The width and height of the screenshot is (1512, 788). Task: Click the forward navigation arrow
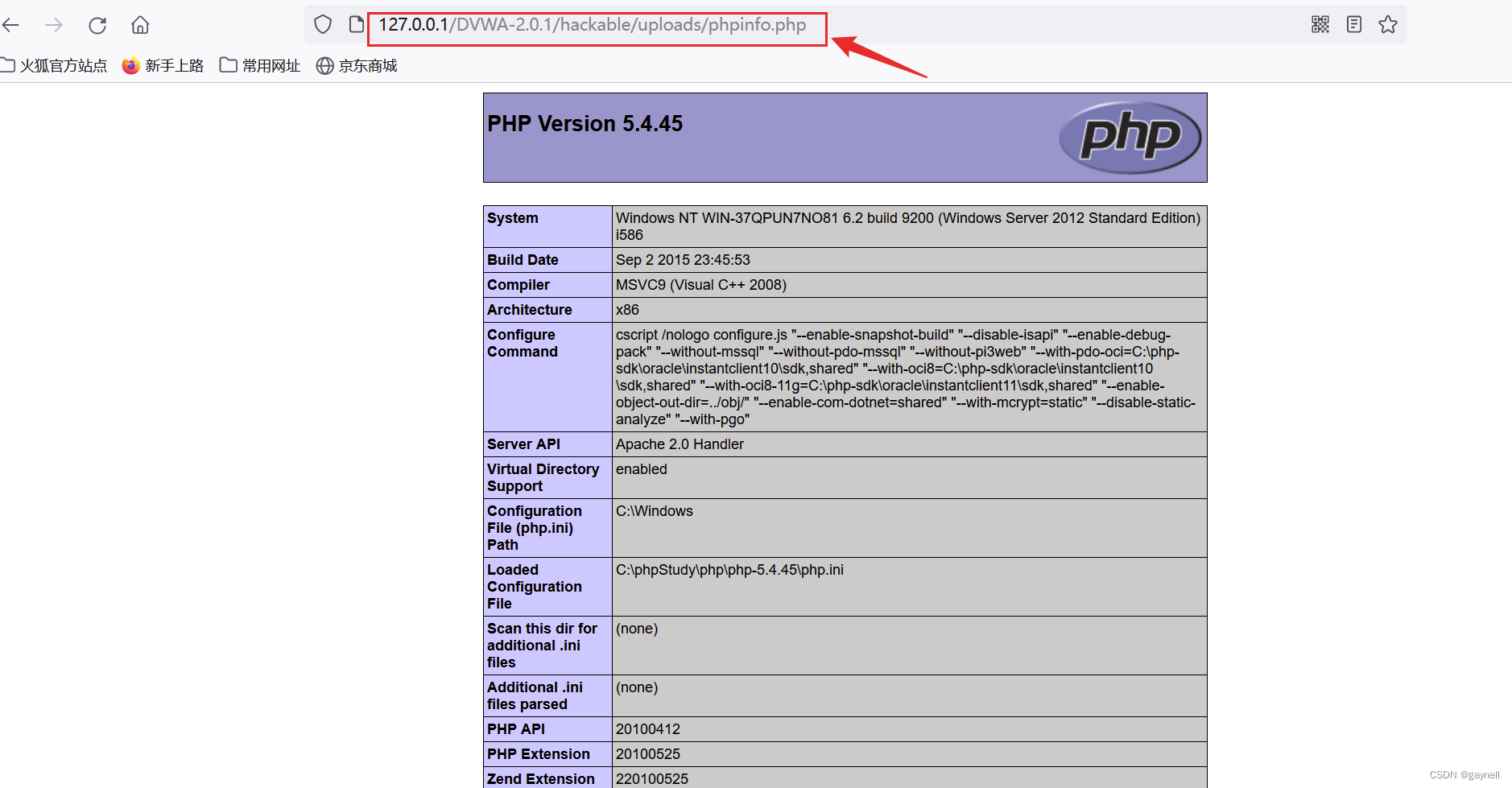[x=54, y=25]
